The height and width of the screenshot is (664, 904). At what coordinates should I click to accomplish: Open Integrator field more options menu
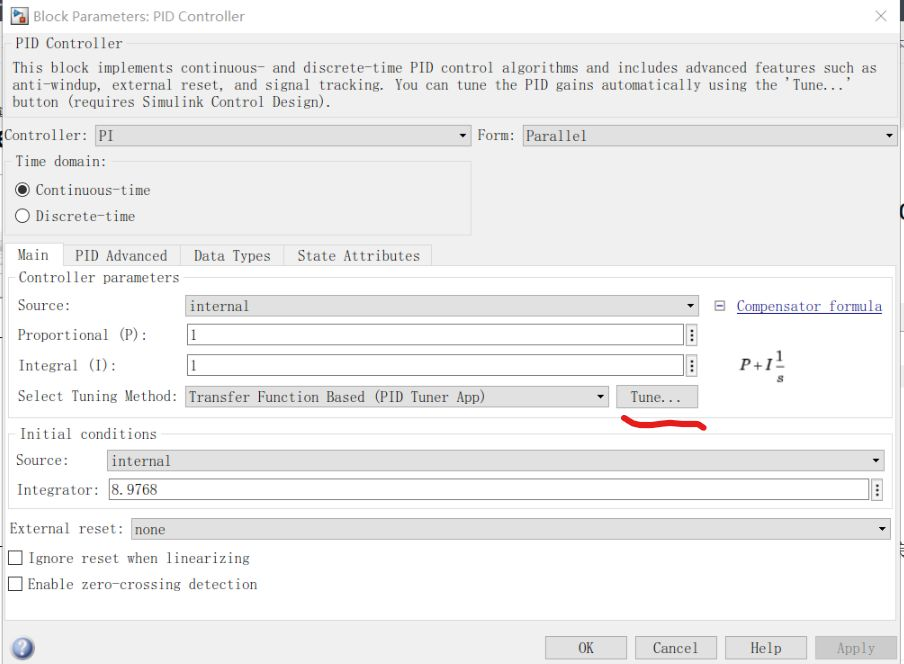point(877,490)
